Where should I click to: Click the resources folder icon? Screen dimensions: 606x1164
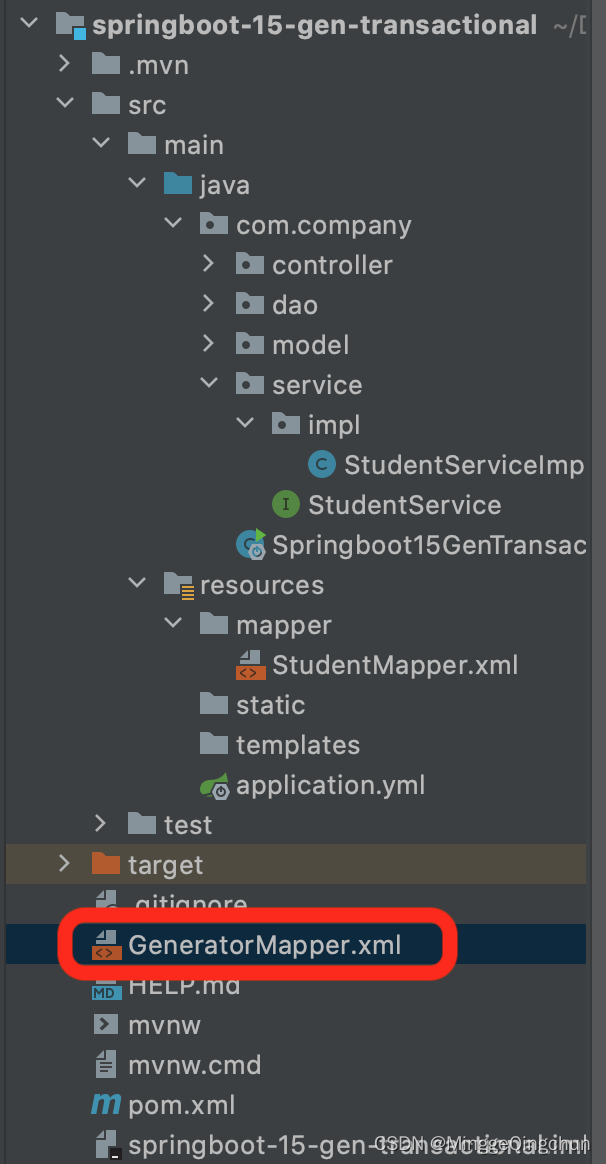tap(177, 584)
